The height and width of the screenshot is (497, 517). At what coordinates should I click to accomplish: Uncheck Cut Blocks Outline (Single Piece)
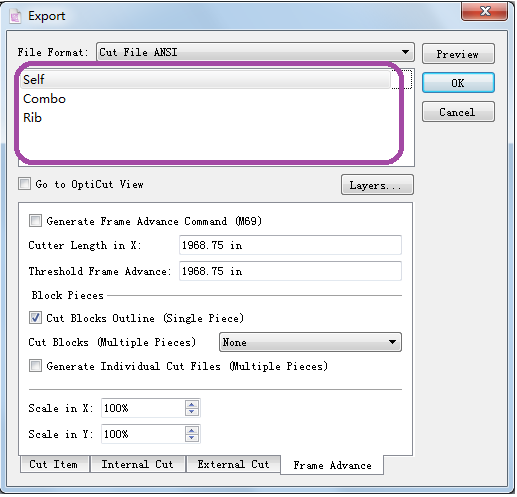(x=35, y=318)
